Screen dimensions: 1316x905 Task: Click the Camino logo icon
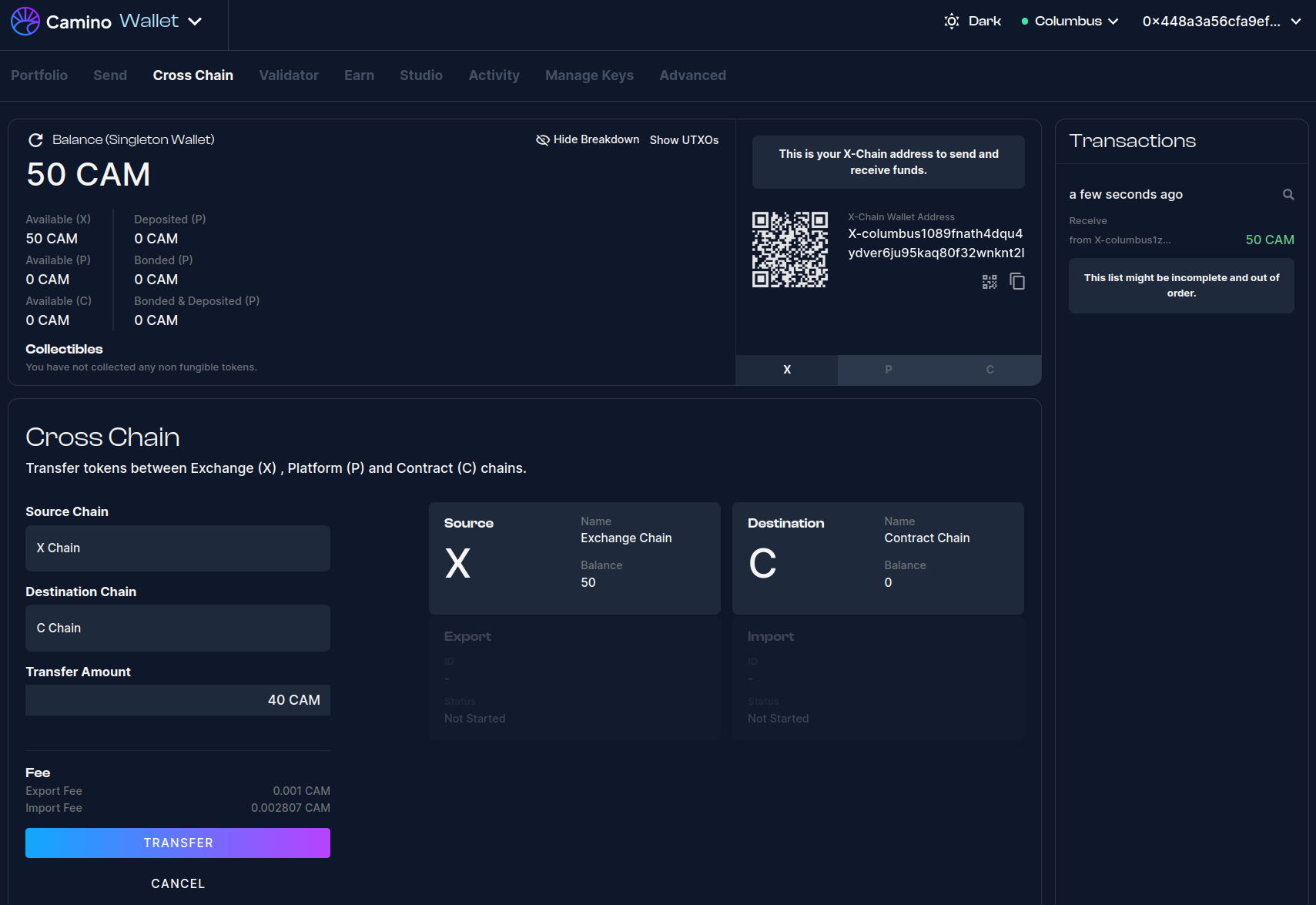[x=25, y=22]
